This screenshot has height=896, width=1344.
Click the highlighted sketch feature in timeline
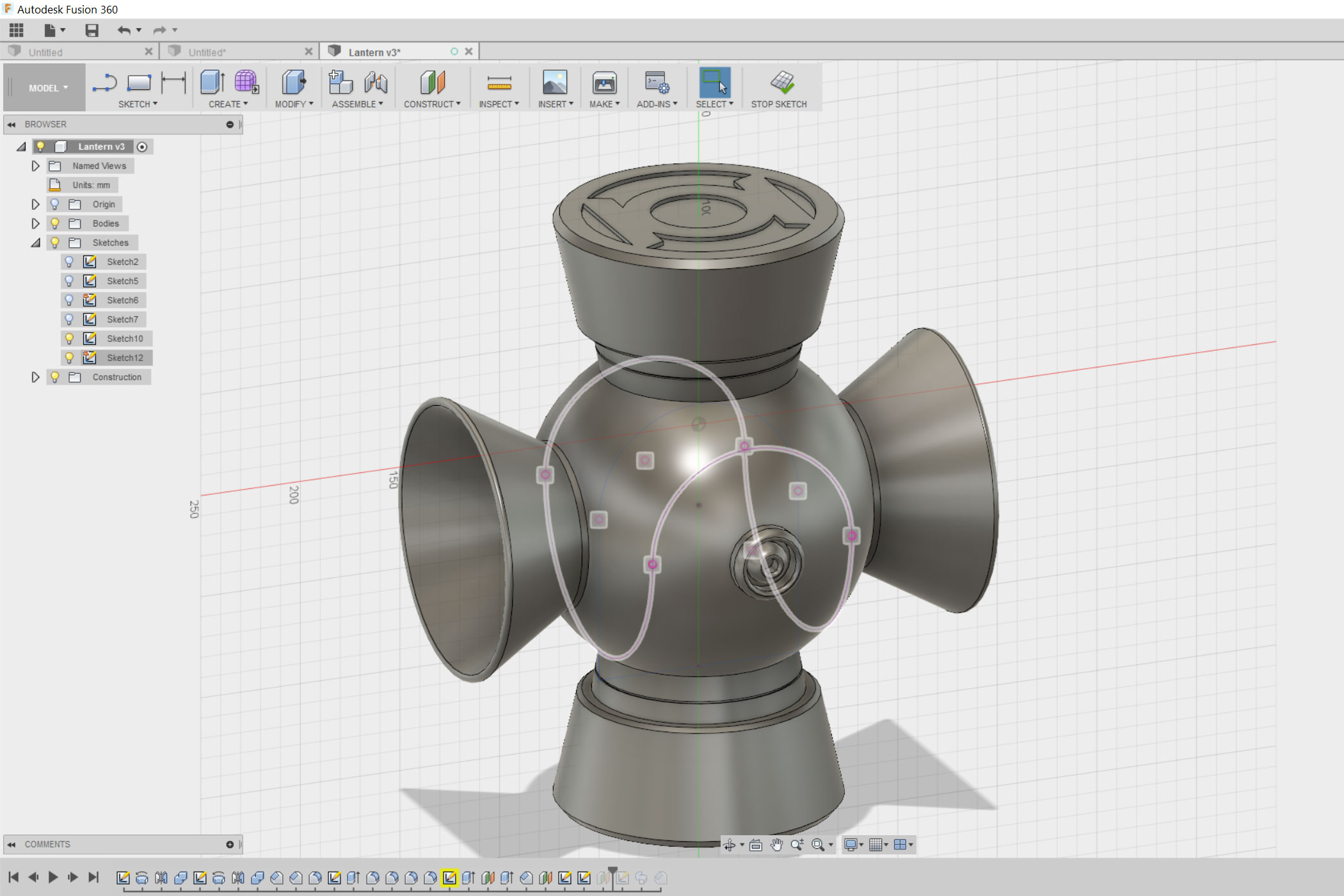[449, 878]
